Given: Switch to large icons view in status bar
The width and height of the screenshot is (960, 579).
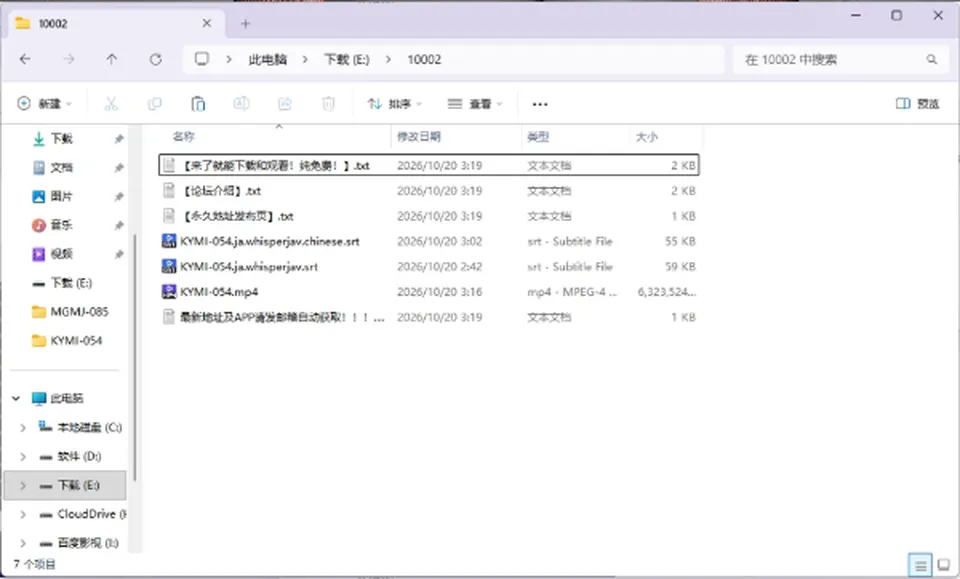Looking at the screenshot, I should (943, 566).
